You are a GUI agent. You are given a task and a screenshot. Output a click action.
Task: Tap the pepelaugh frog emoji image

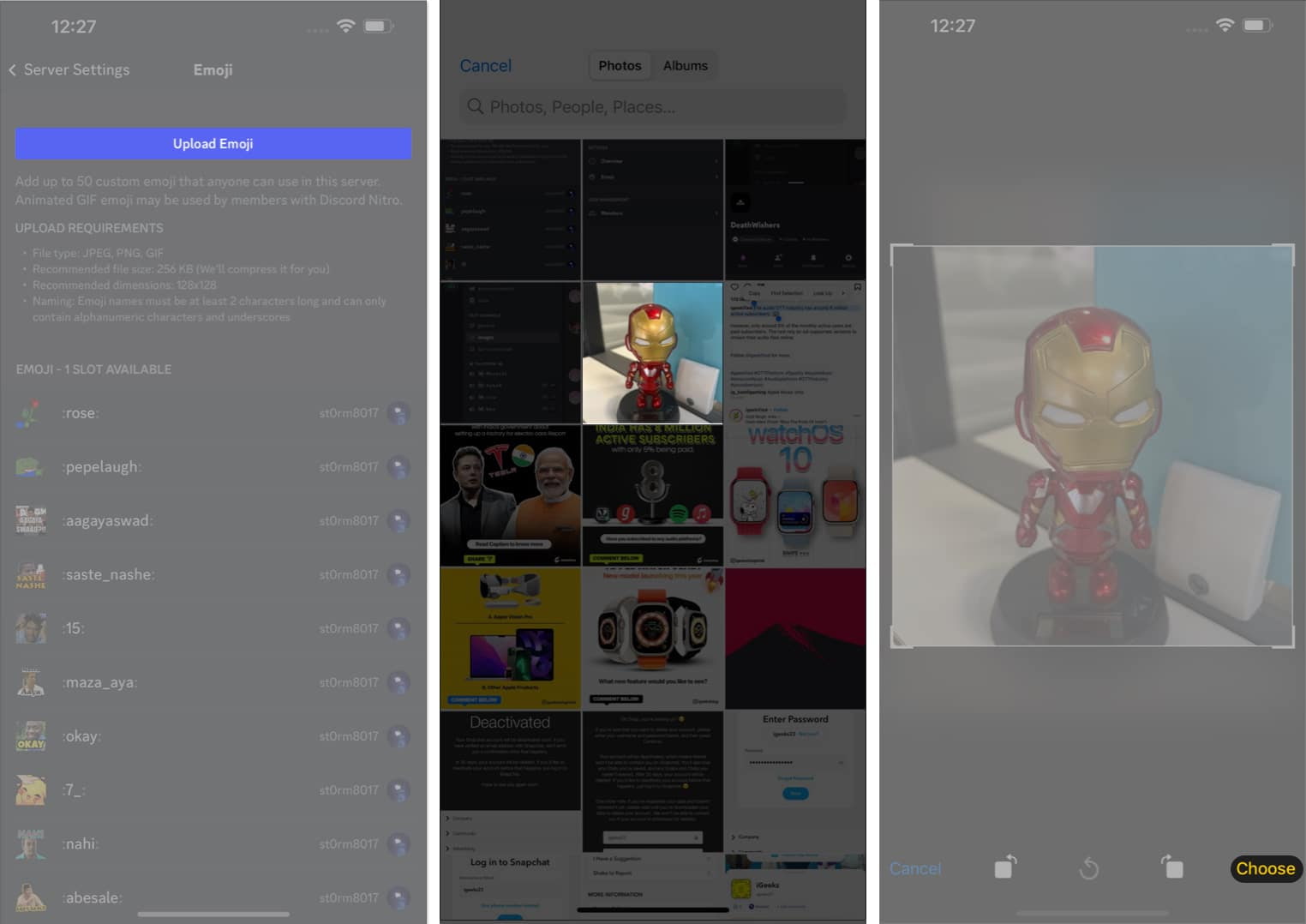[x=30, y=467]
